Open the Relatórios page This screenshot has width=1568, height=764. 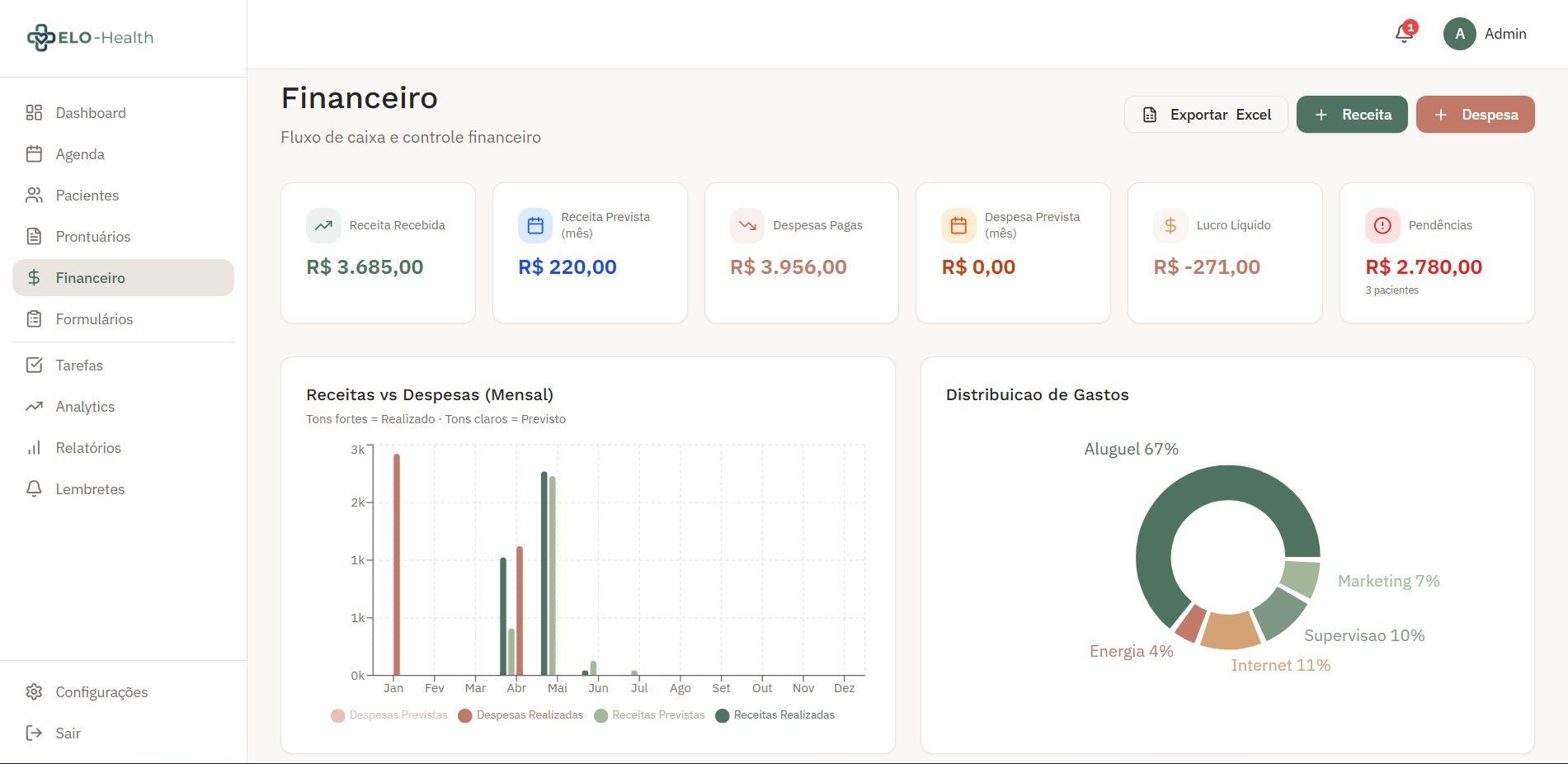(x=124, y=448)
